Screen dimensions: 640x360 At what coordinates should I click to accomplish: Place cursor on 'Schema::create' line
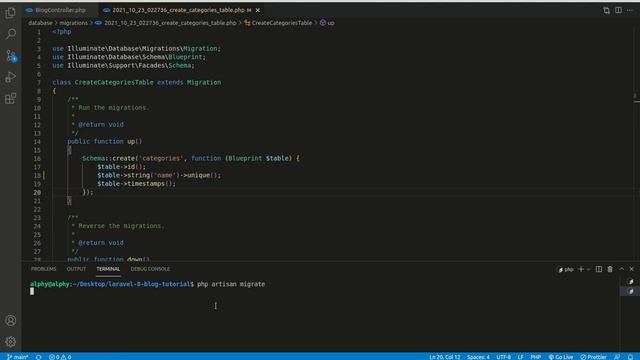(x=191, y=158)
